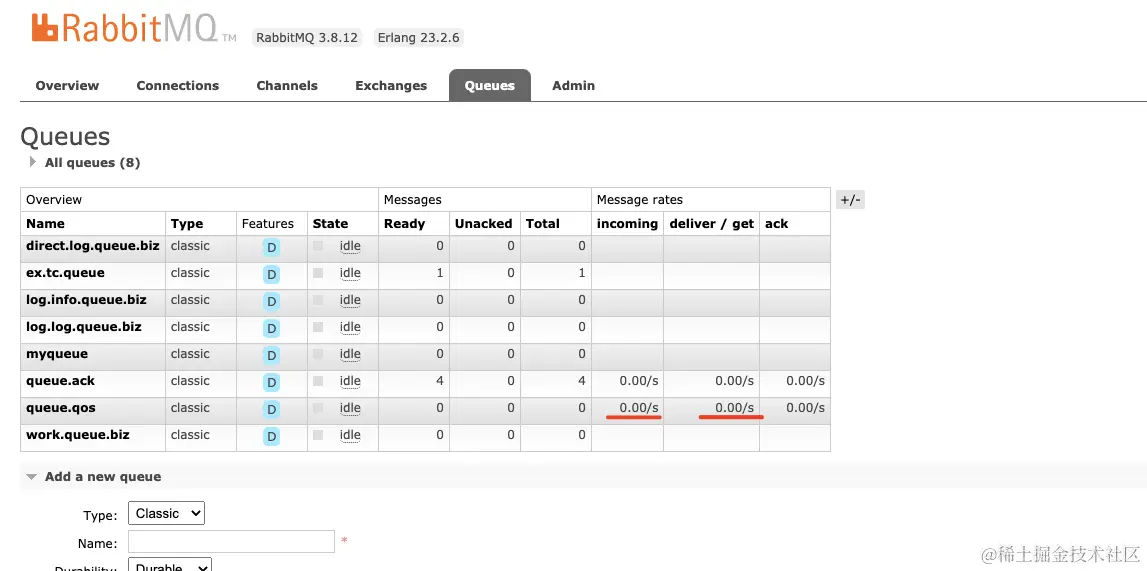Image resolution: width=1147 pixels, height=571 pixels.
Task: Click the RabbitMQ 3.8.12 version badge
Action: click(307, 38)
